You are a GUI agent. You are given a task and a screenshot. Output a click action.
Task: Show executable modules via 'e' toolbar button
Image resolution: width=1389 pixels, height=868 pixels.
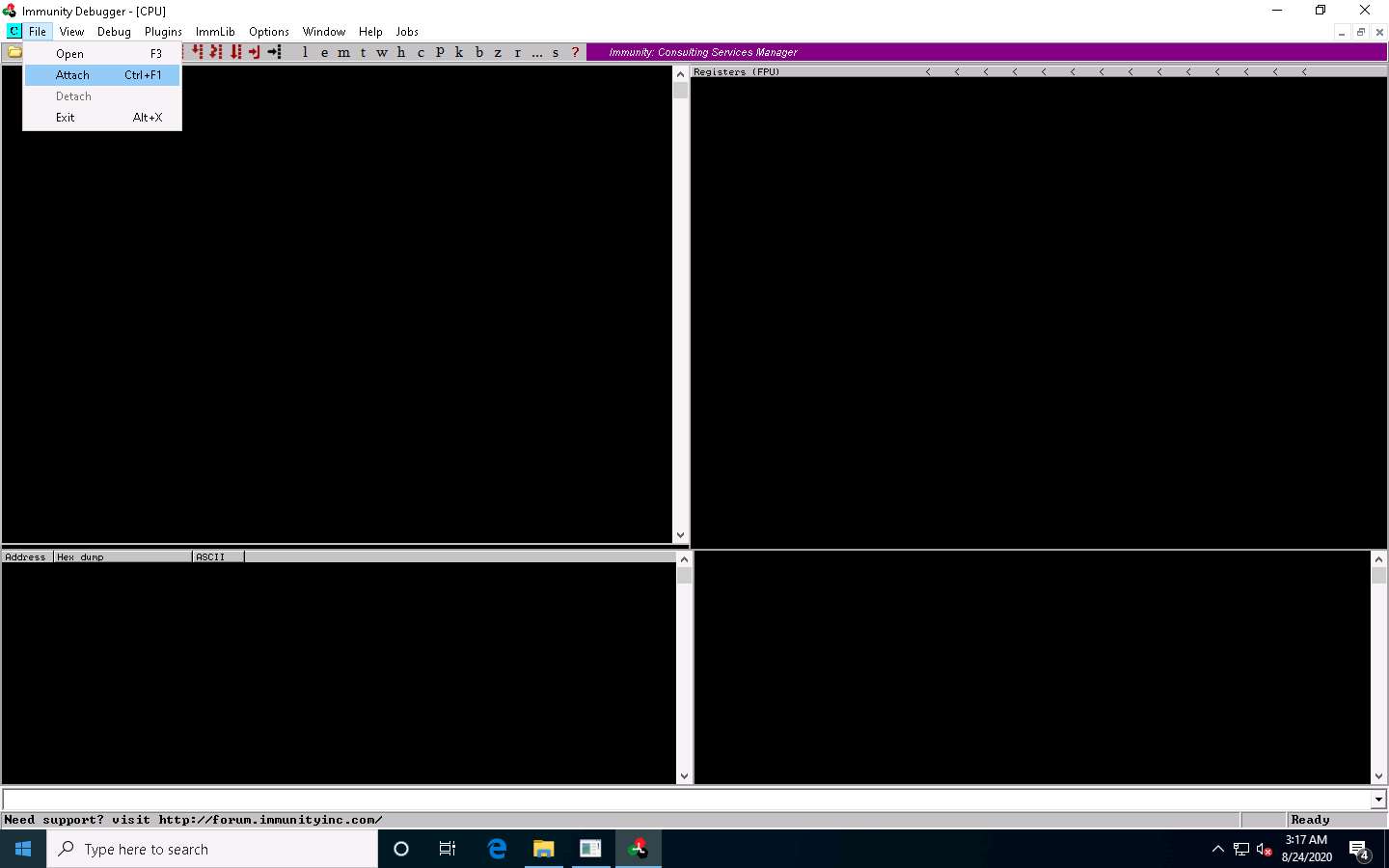coord(324,52)
